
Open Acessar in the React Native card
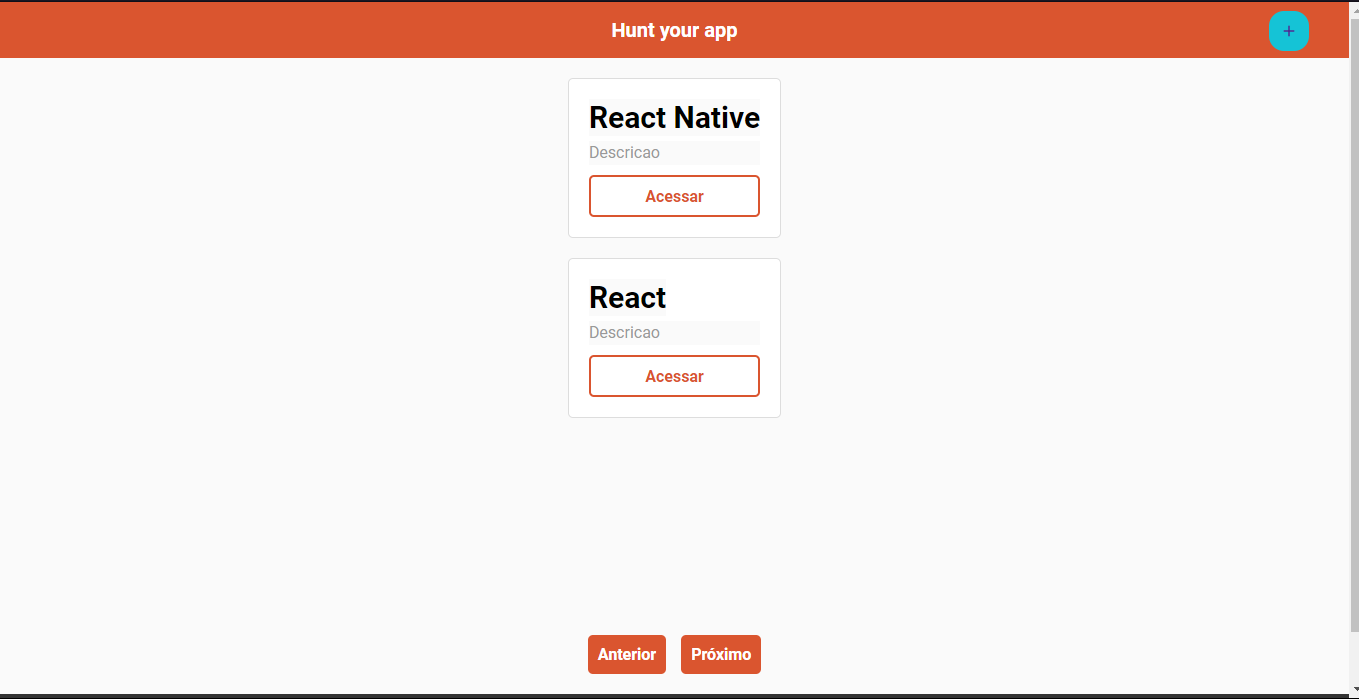[674, 196]
